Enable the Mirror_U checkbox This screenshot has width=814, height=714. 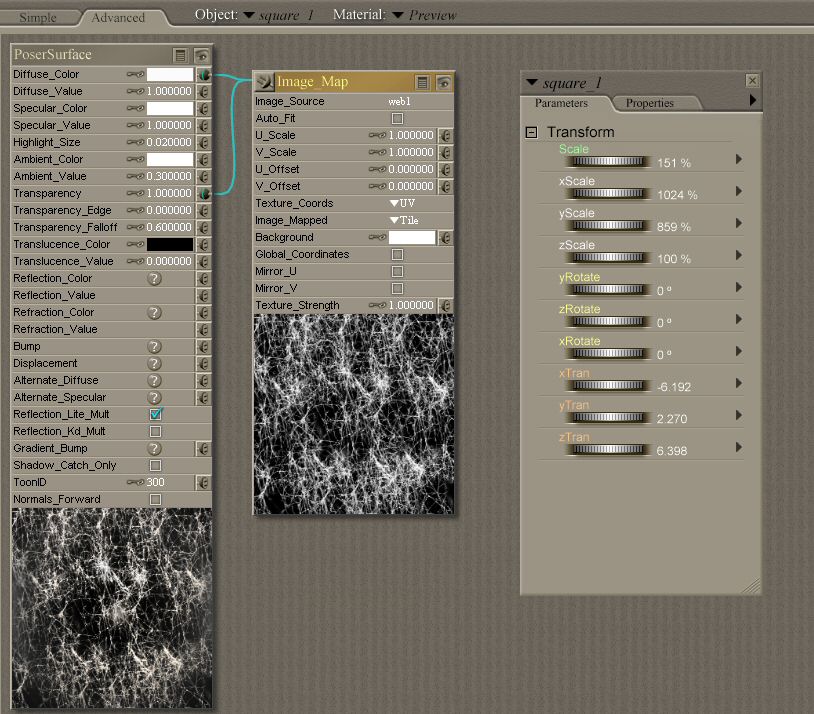[397, 272]
